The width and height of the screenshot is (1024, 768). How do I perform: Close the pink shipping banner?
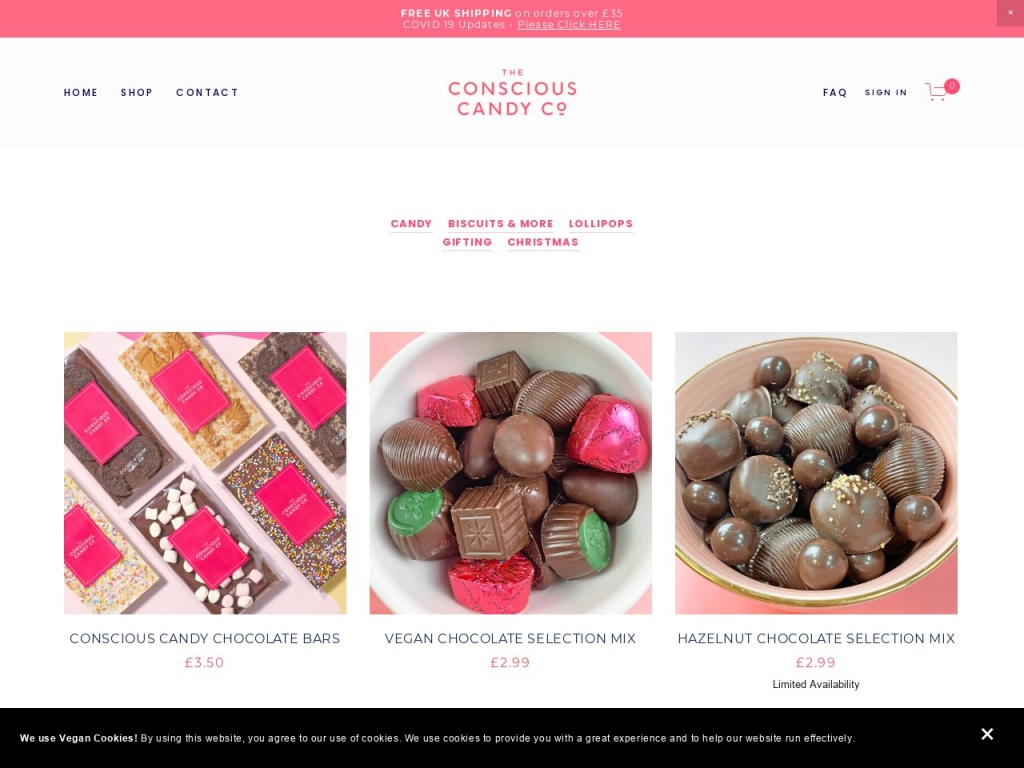coord(1010,12)
